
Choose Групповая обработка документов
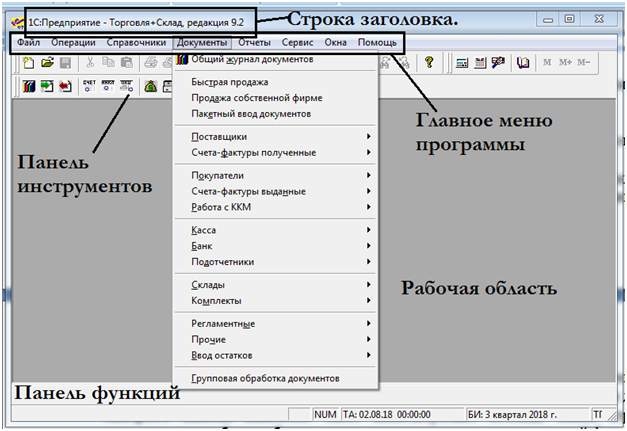click(276, 378)
